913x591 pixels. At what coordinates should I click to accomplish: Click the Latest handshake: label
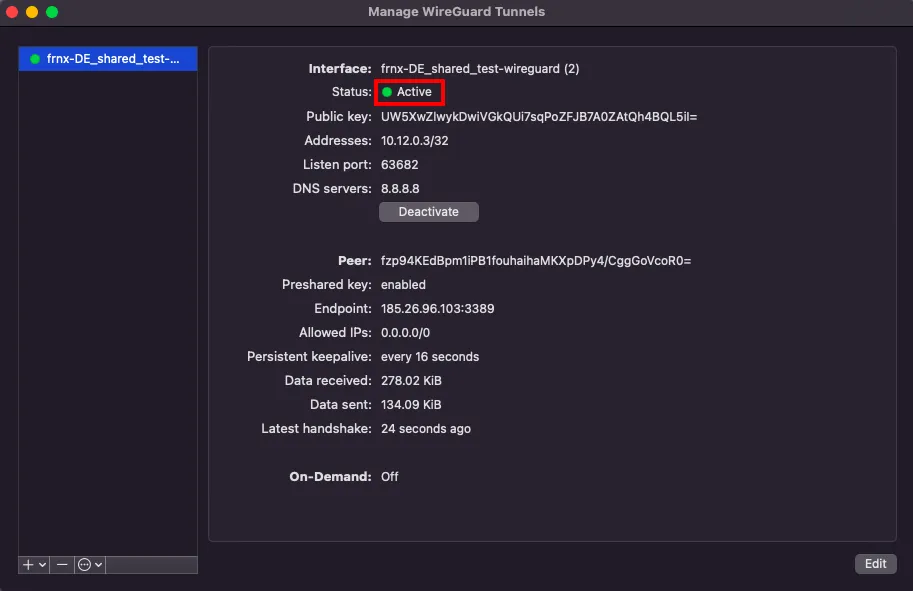[x=316, y=429]
